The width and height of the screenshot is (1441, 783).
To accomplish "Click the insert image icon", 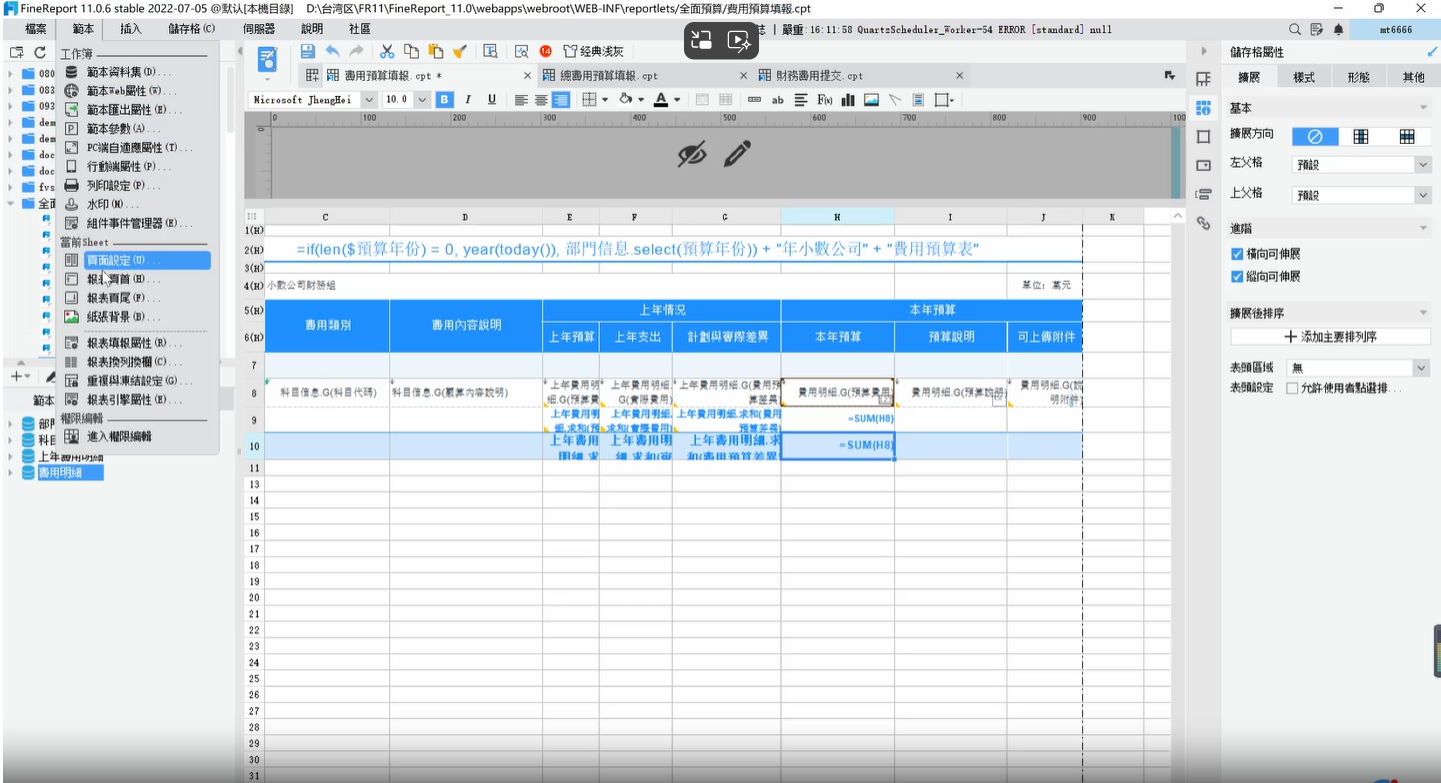I will pyautogui.click(x=871, y=100).
